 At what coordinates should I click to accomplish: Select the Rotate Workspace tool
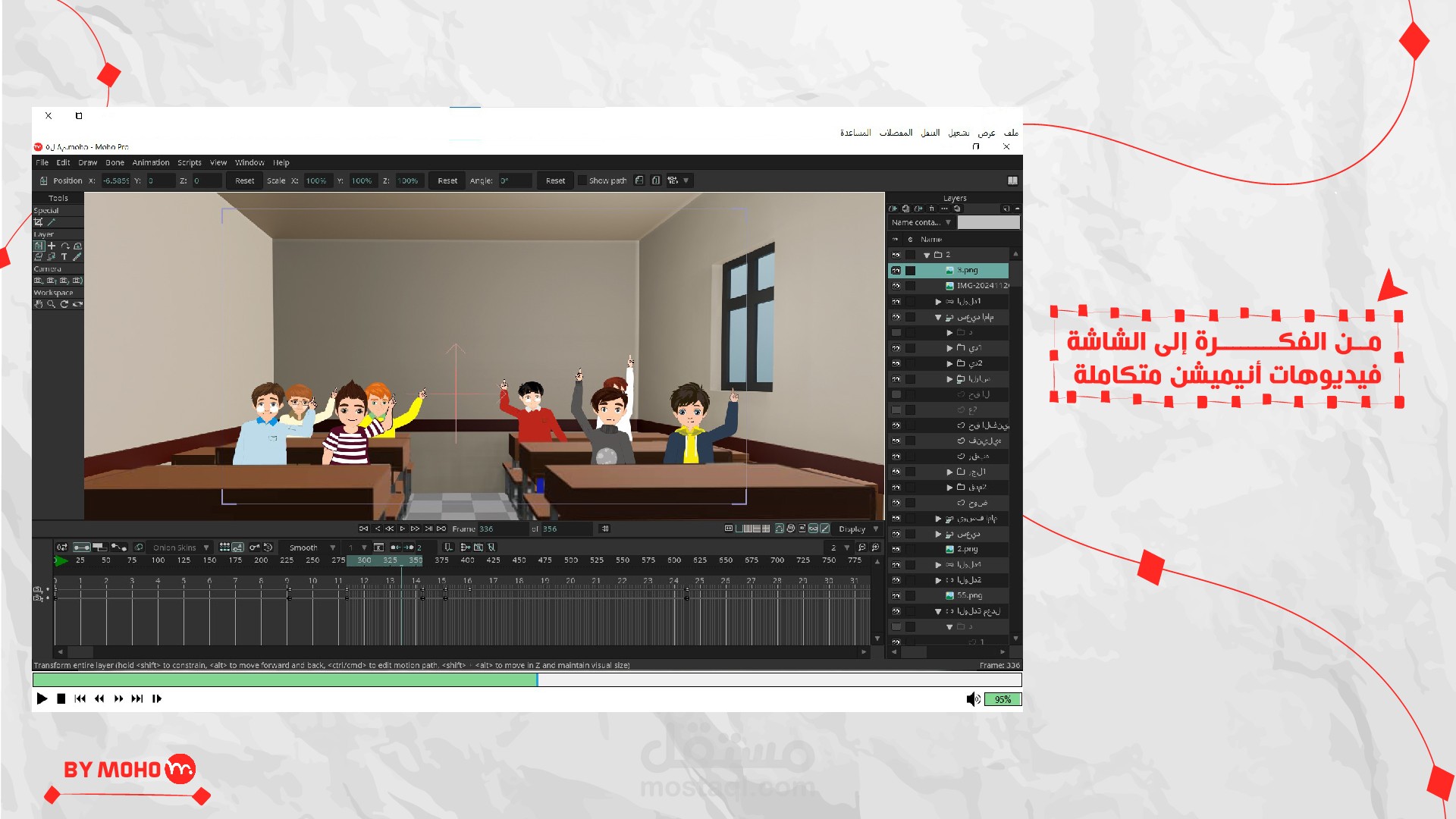(64, 304)
